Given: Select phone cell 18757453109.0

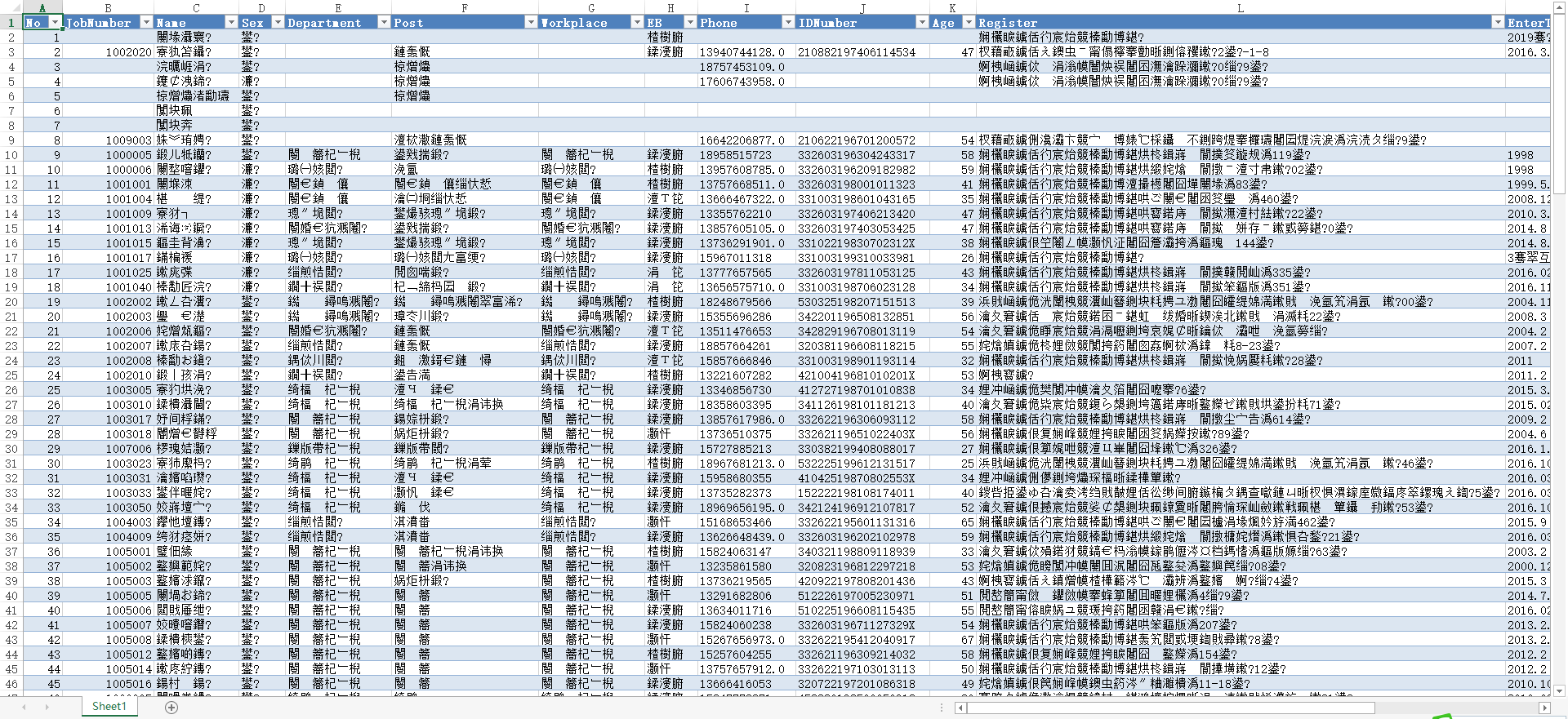Looking at the screenshot, I should tap(746, 67).
